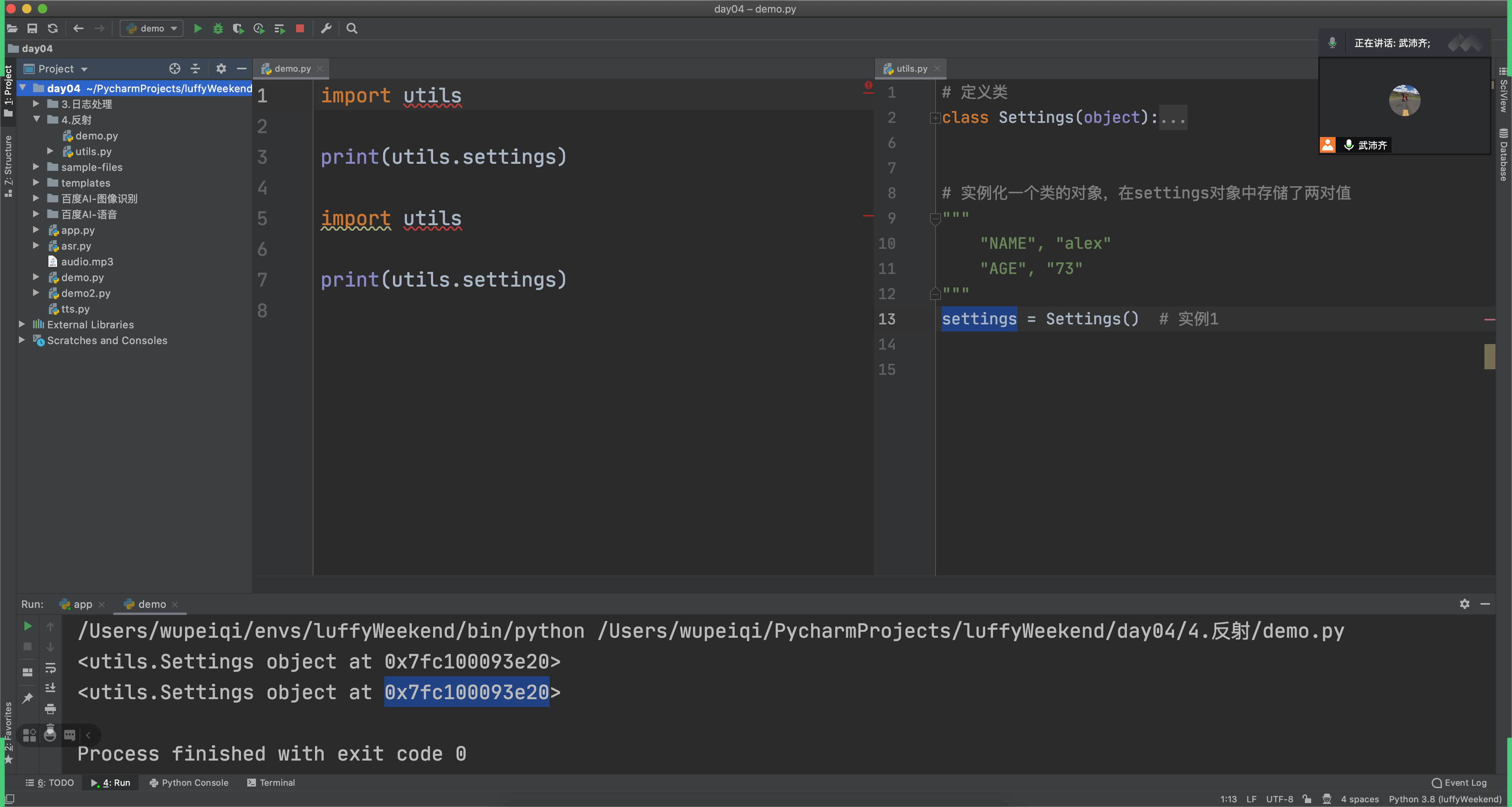1512x807 pixels.
Task: Toggle soft-wrap in the Run console
Action: (50, 668)
